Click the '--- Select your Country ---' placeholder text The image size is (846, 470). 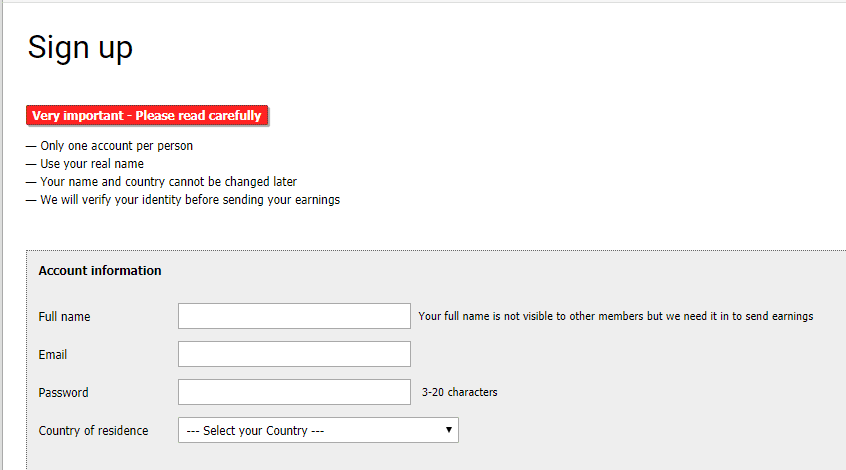click(x=256, y=431)
